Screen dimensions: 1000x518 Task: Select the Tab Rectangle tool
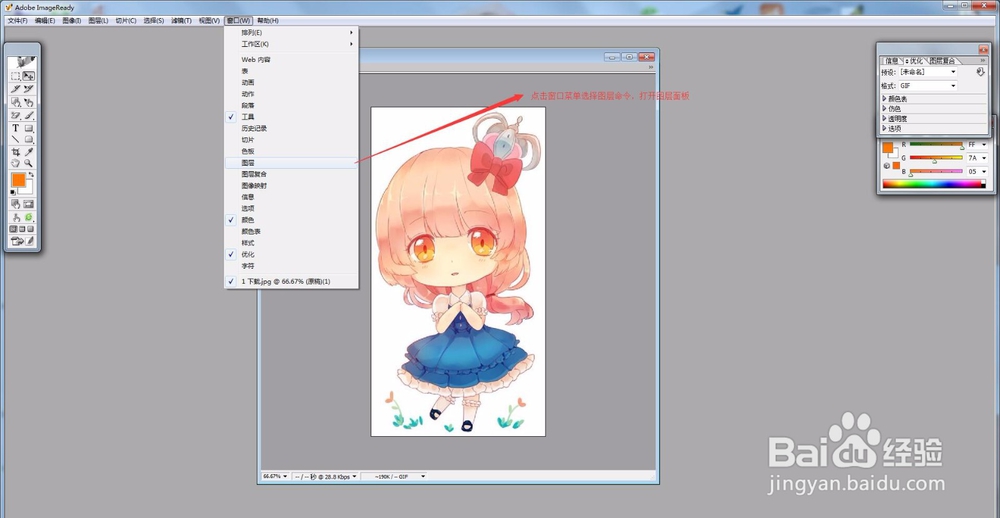(x=29, y=139)
